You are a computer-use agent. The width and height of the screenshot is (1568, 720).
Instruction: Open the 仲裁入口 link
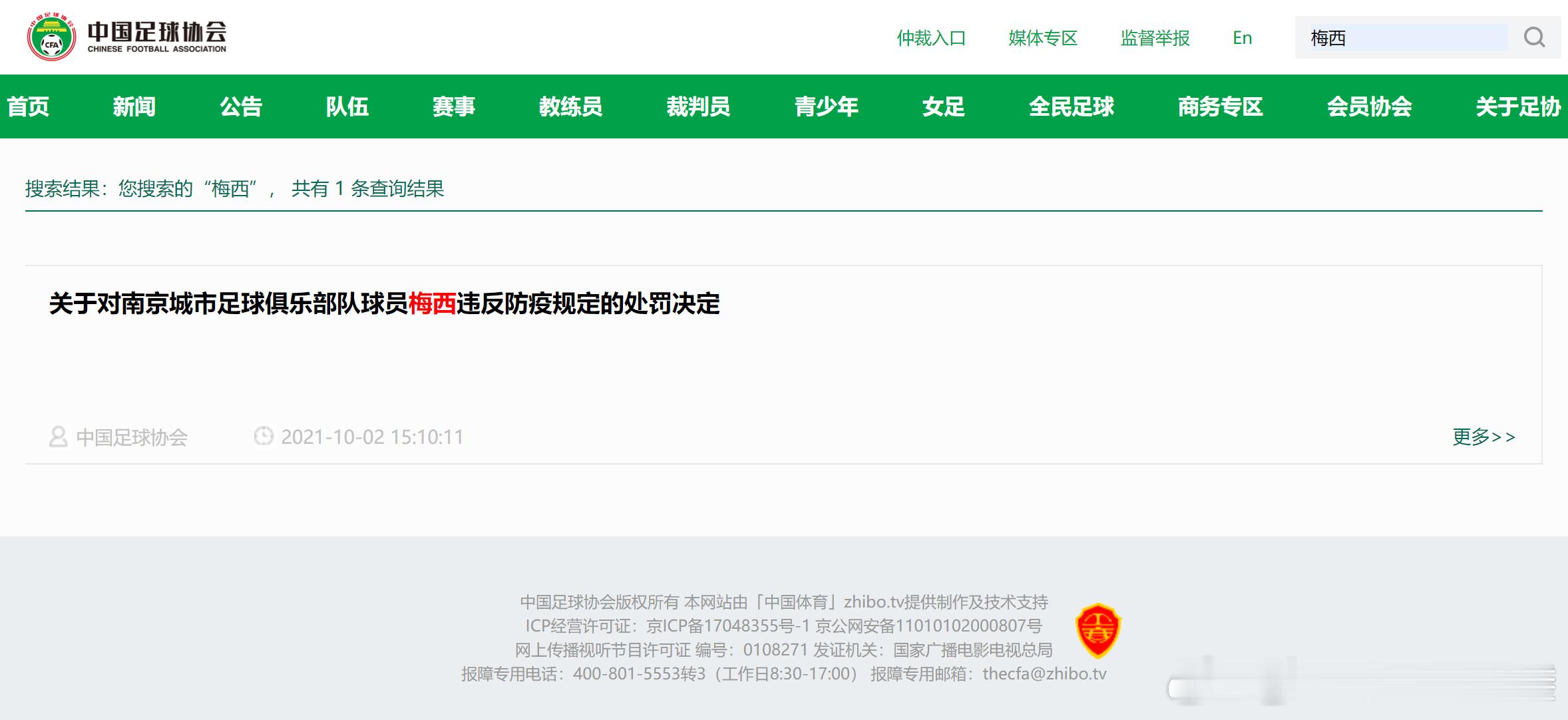pyautogui.click(x=931, y=38)
